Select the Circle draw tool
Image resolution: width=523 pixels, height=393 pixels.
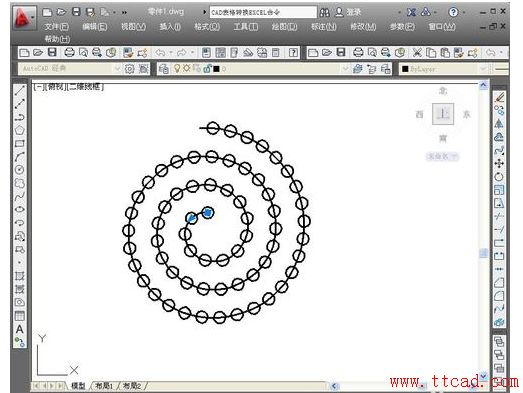(x=20, y=170)
